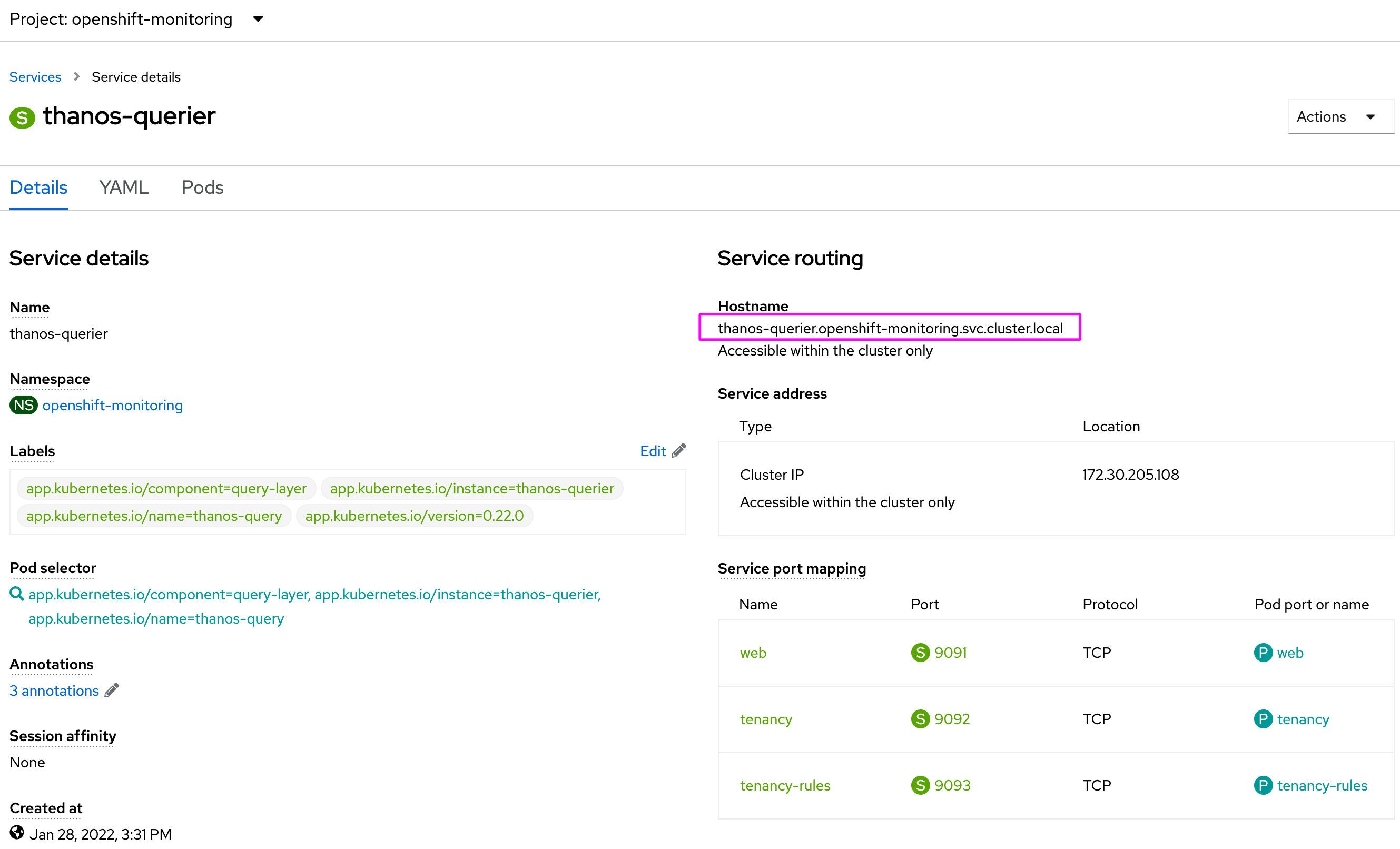This screenshot has height=849, width=1400.
Task: Open the Pods tab
Action: [202, 187]
